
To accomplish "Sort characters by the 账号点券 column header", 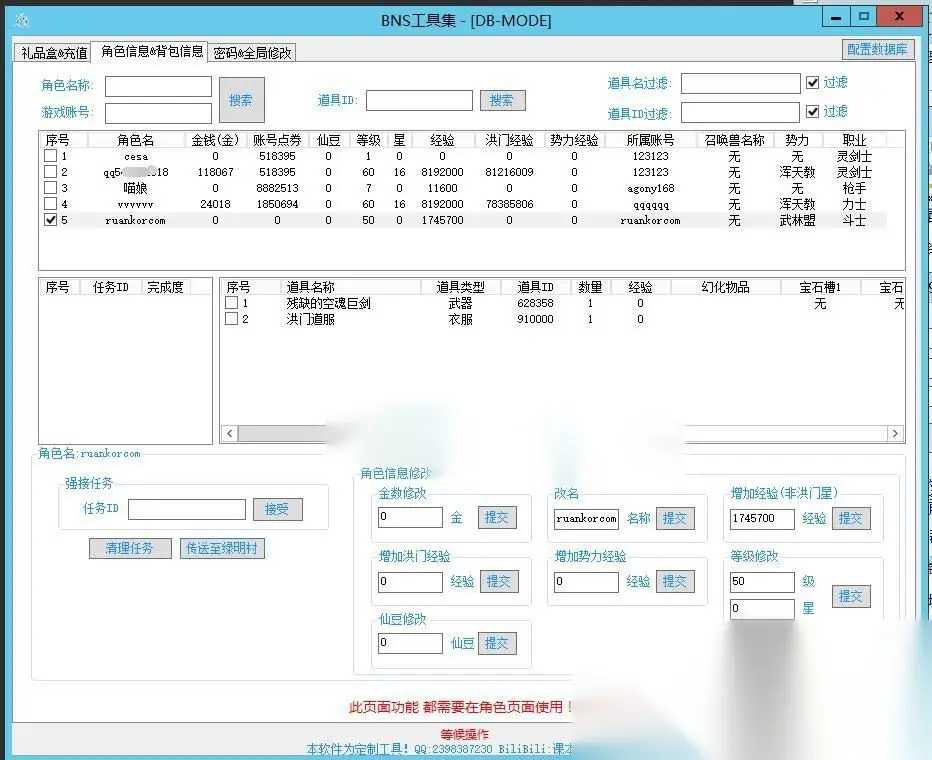I will tap(277, 140).
